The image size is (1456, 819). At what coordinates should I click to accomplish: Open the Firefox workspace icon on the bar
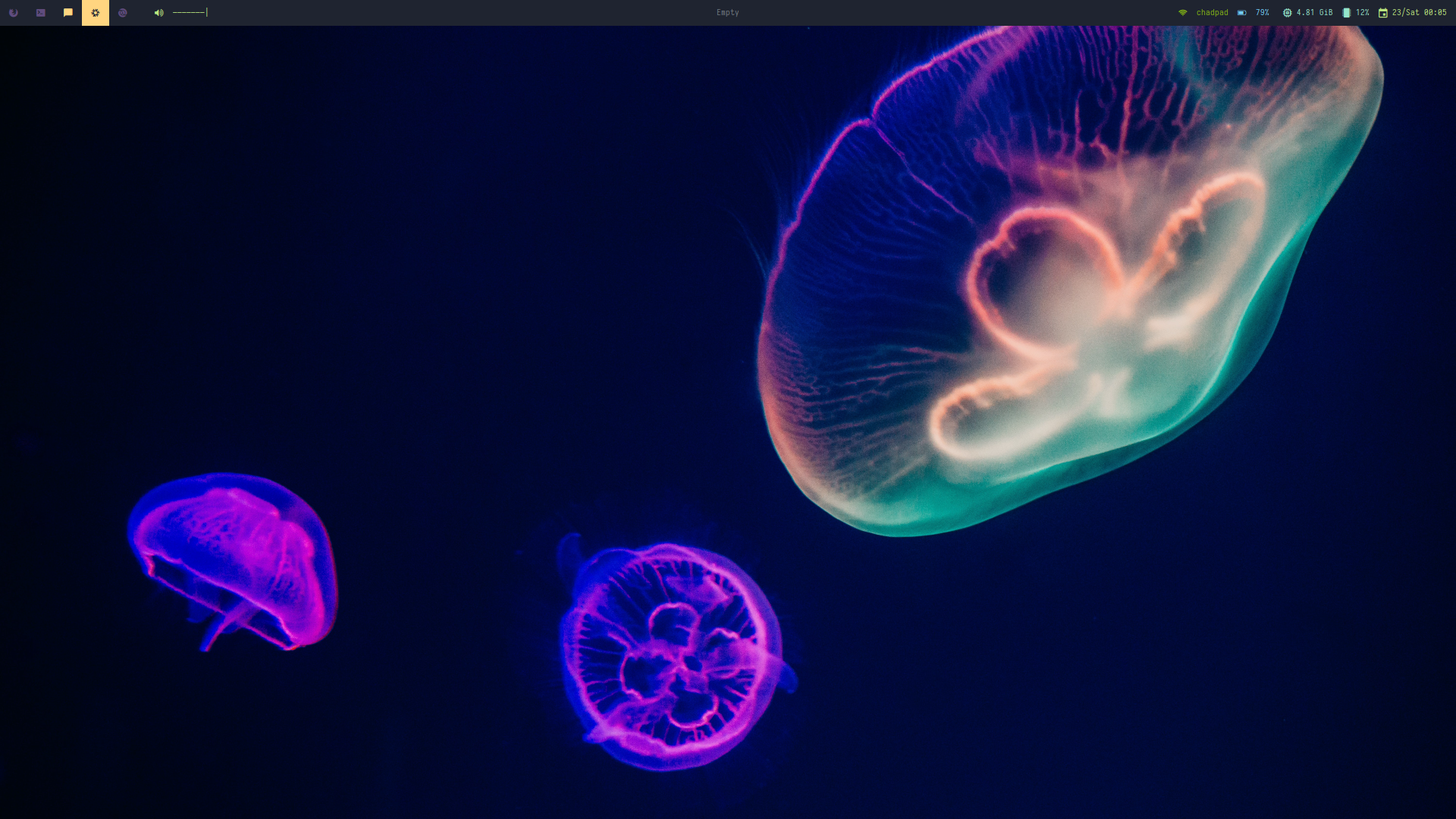tap(14, 12)
